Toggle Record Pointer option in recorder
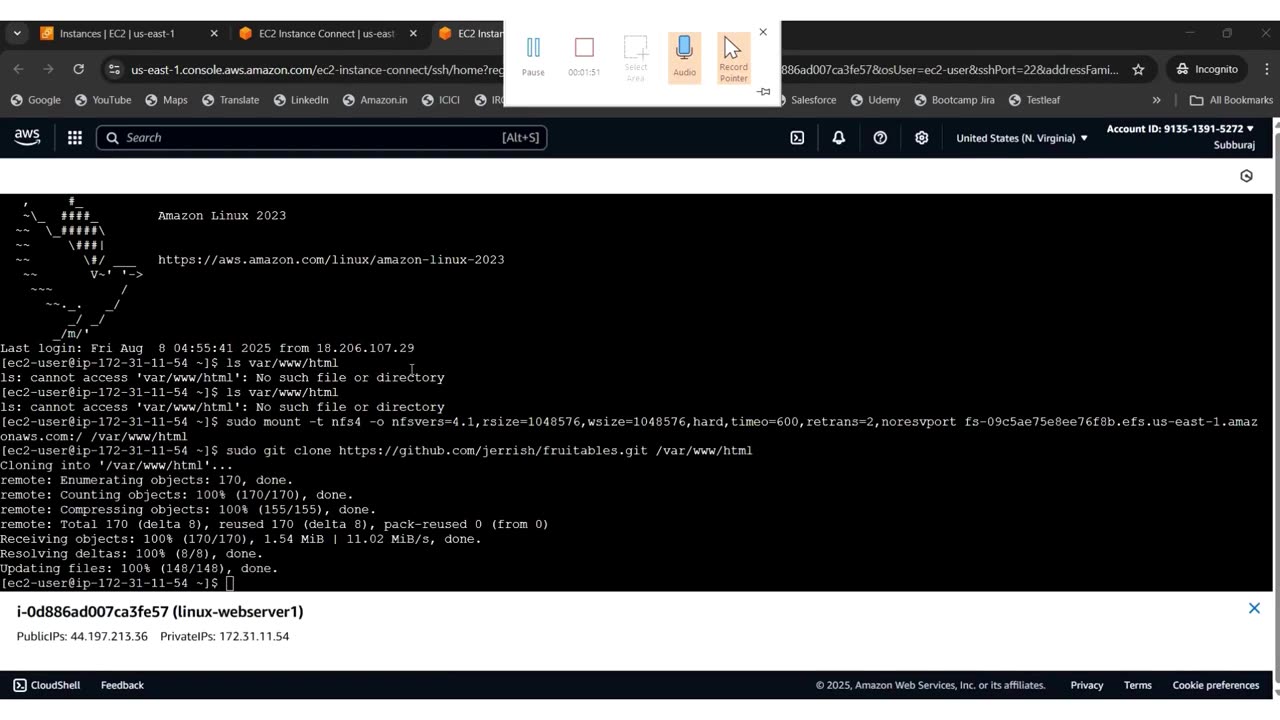The height and width of the screenshot is (720, 1280). click(733, 58)
